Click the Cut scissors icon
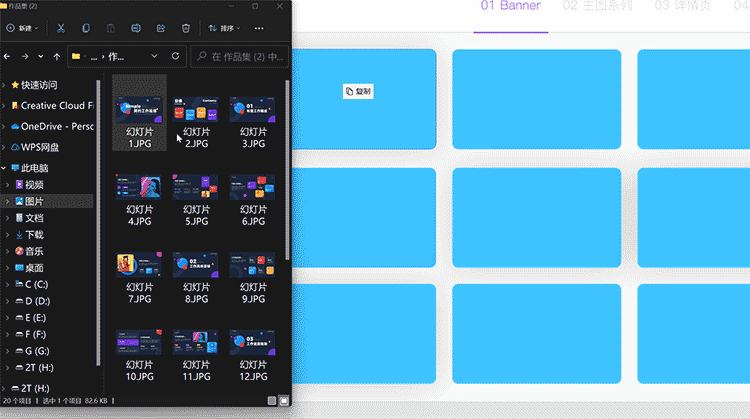The width and height of the screenshot is (750, 419). (x=61, y=28)
